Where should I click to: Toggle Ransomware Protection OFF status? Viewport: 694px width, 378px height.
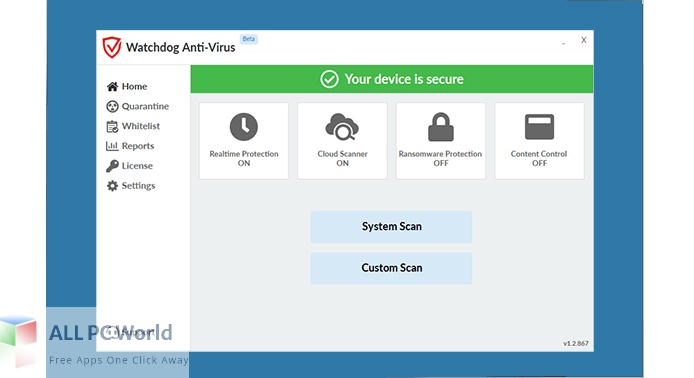(x=441, y=141)
